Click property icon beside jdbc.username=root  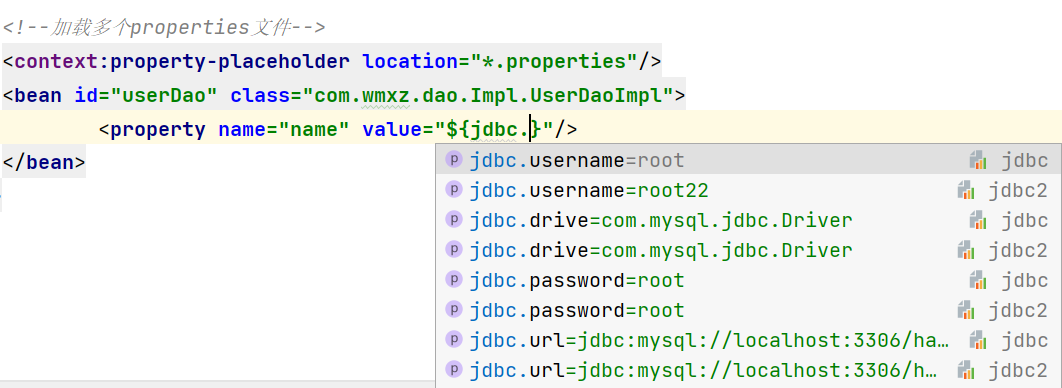point(453,160)
